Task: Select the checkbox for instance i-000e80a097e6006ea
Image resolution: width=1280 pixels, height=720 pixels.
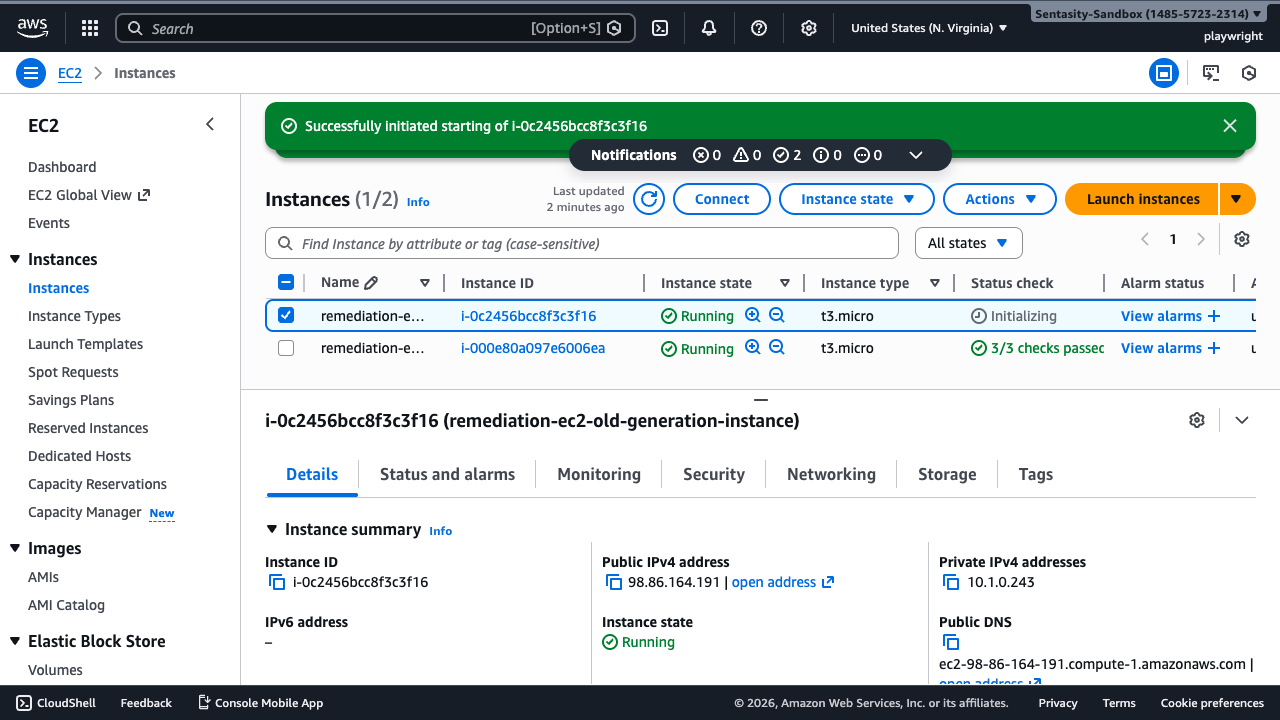Action: click(286, 348)
